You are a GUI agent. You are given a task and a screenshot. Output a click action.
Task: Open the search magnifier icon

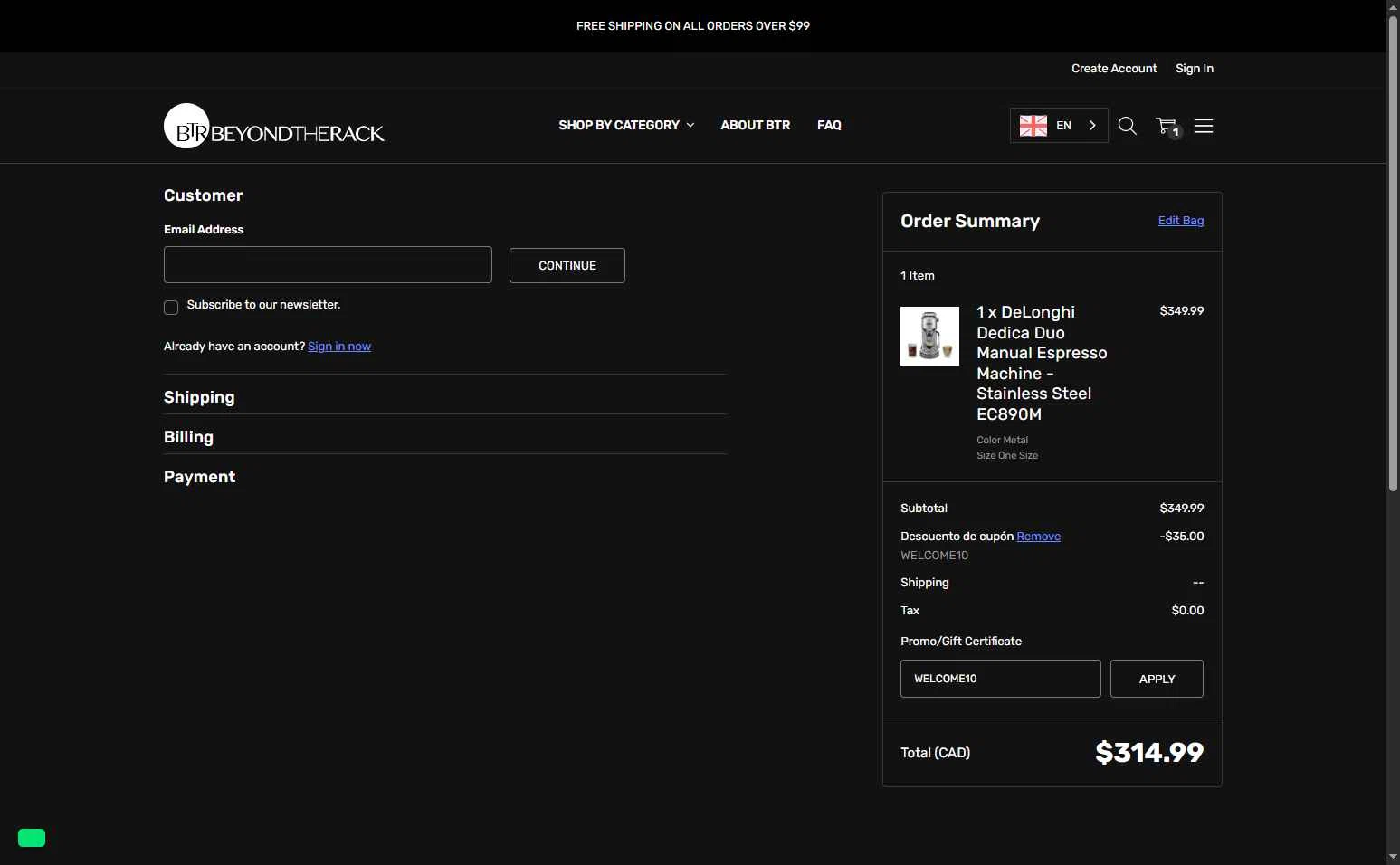click(1127, 126)
